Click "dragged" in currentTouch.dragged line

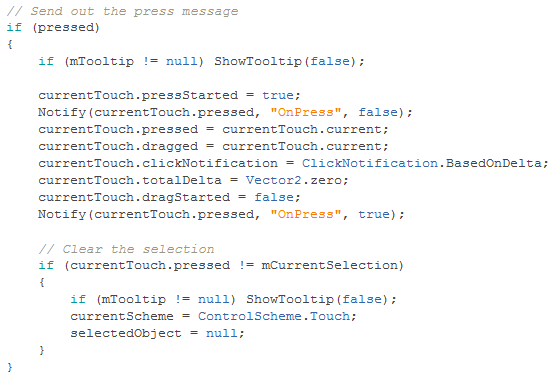click(x=170, y=146)
